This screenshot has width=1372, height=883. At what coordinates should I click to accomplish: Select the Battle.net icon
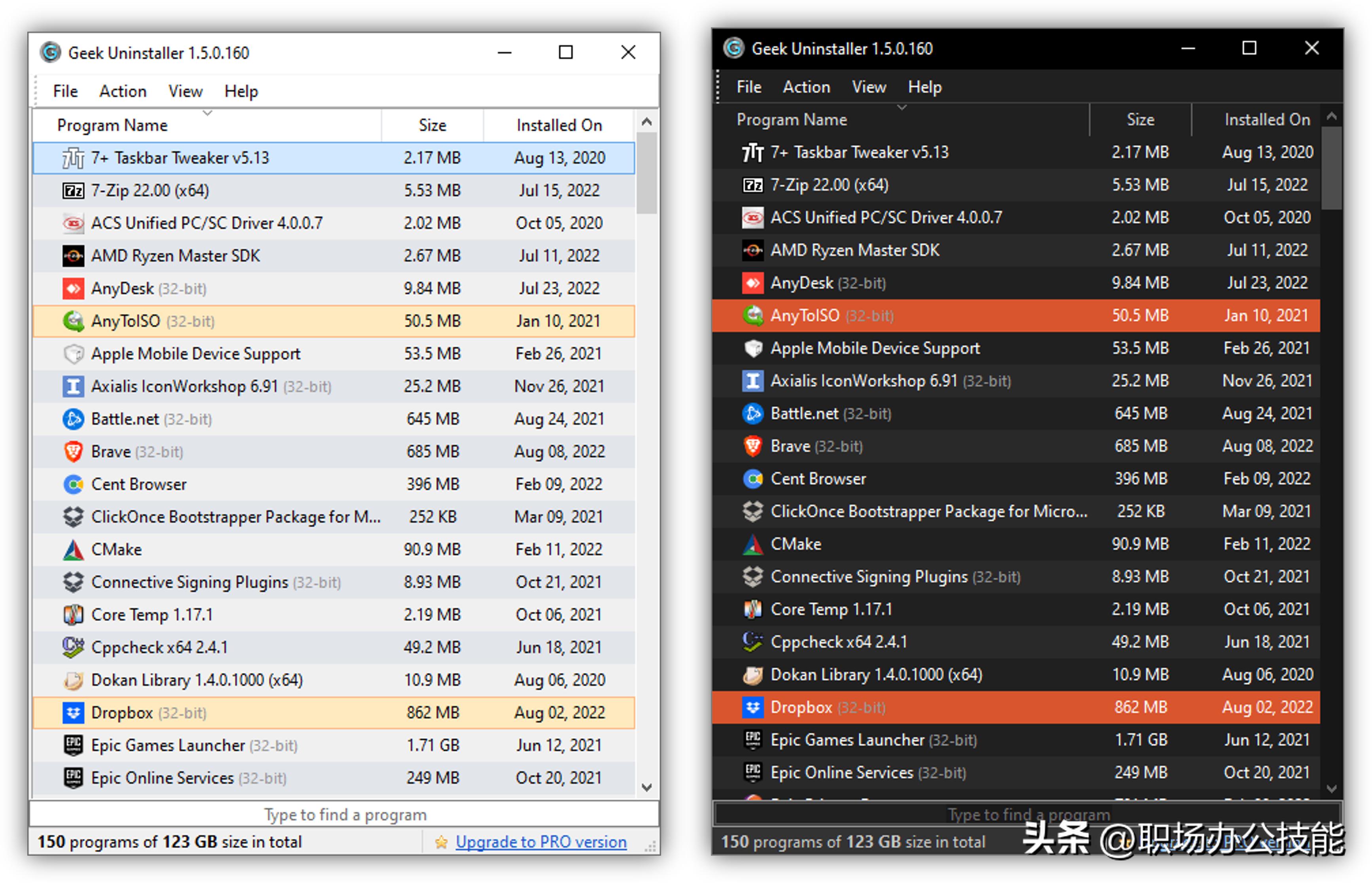(x=73, y=419)
